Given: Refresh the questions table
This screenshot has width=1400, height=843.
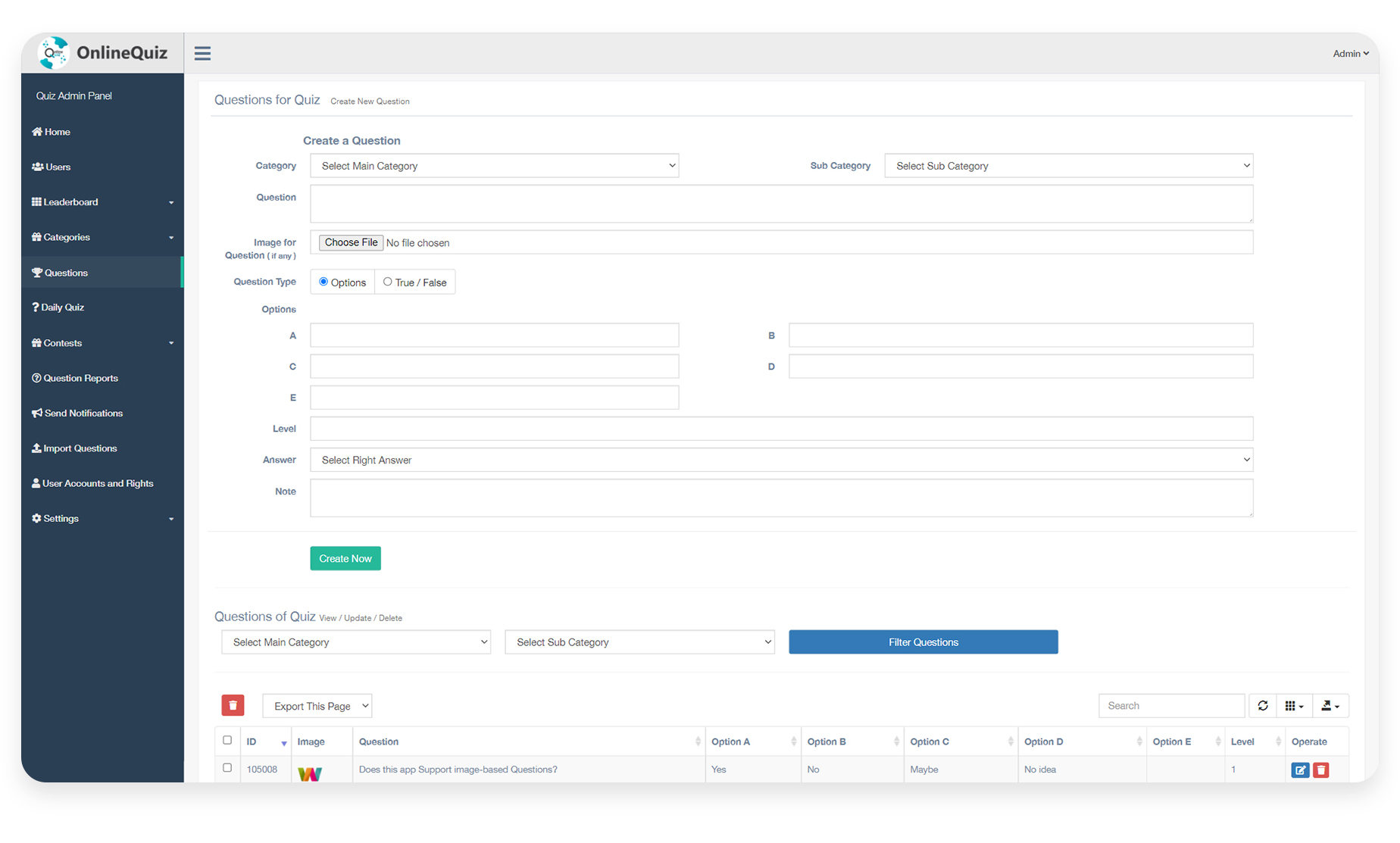Looking at the screenshot, I should pos(1262,705).
